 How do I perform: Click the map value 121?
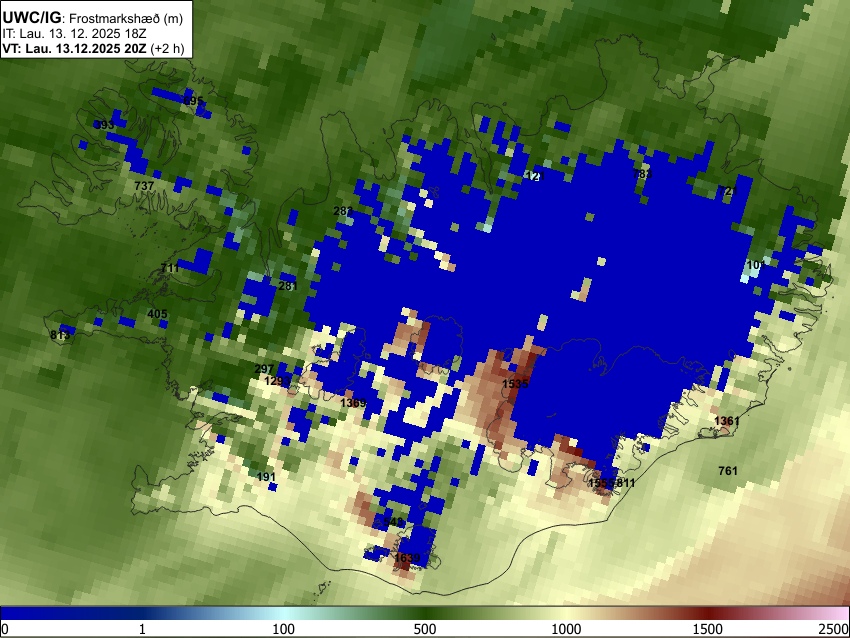click(x=535, y=176)
